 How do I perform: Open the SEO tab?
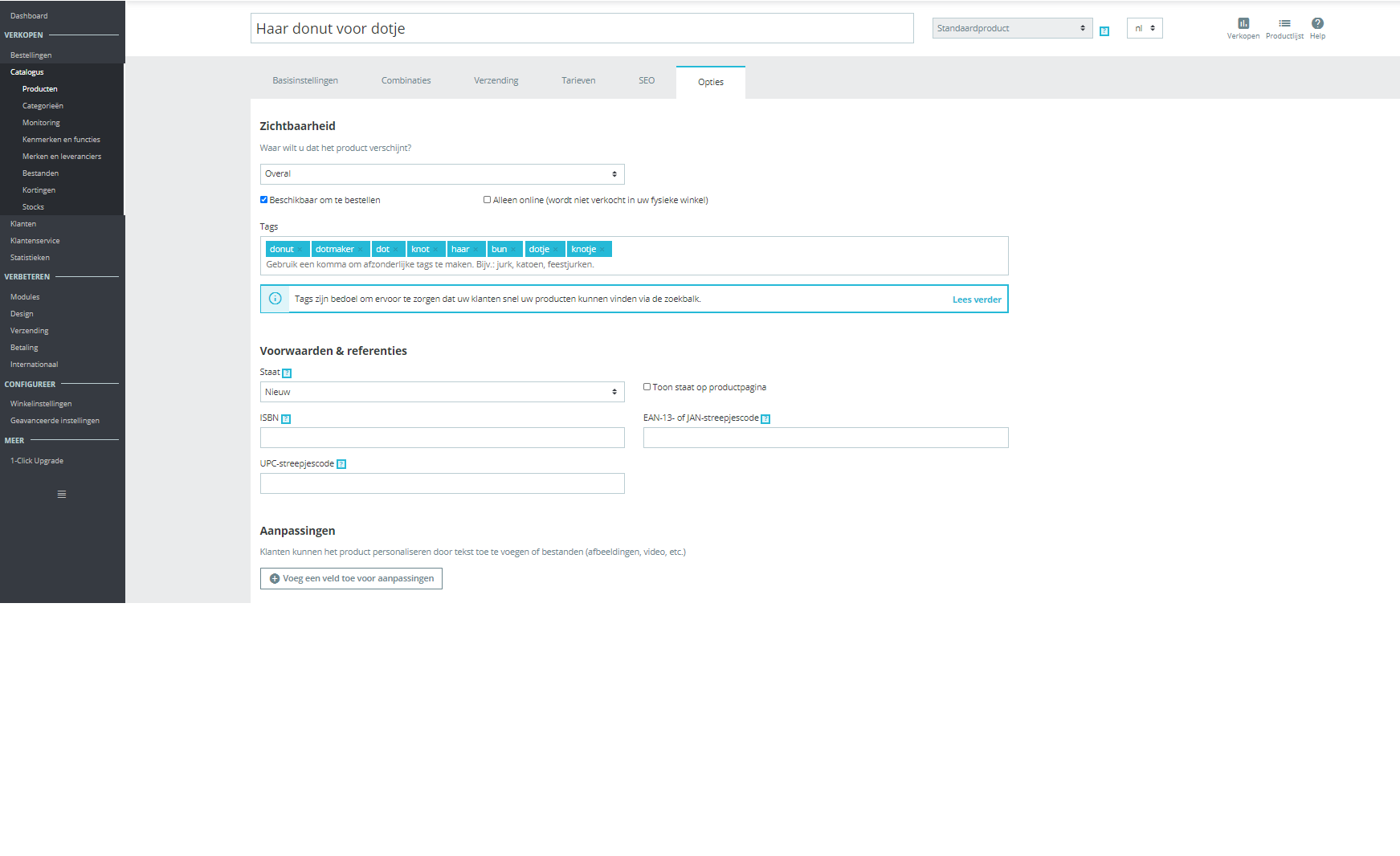[647, 81]
